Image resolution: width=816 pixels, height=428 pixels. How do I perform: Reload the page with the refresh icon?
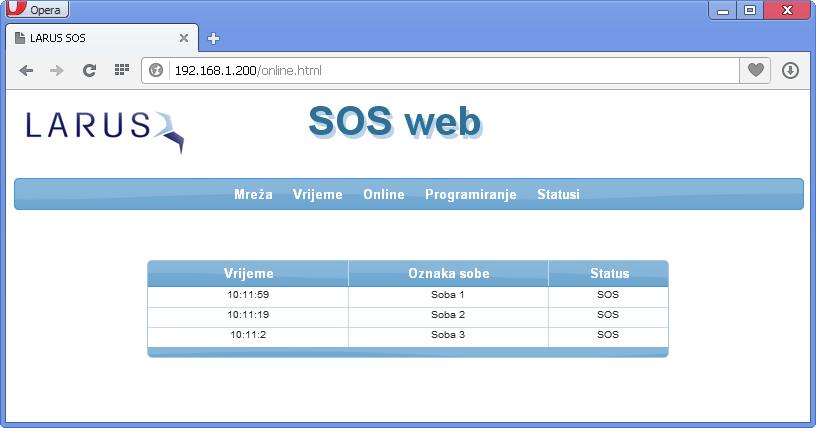point(89,70)
